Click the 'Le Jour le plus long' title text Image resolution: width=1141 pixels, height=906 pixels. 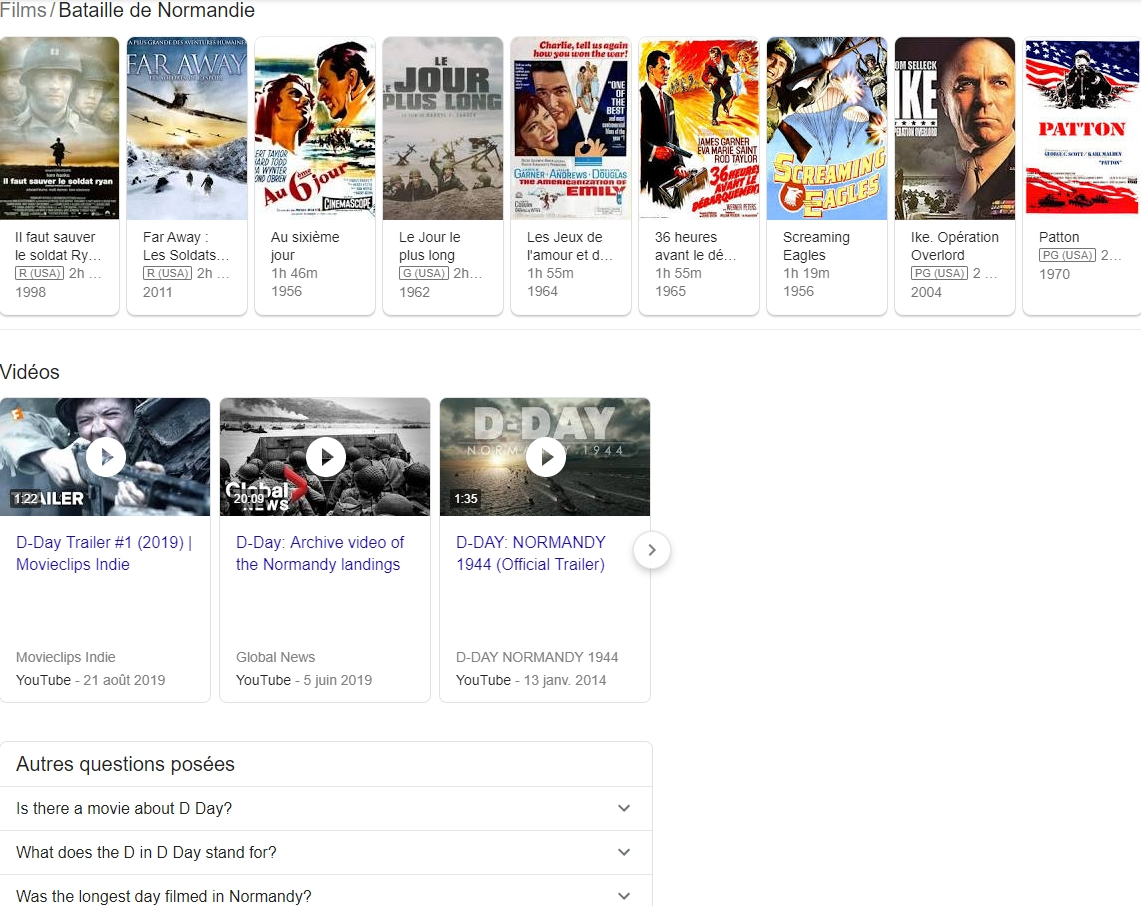(429, 246)
